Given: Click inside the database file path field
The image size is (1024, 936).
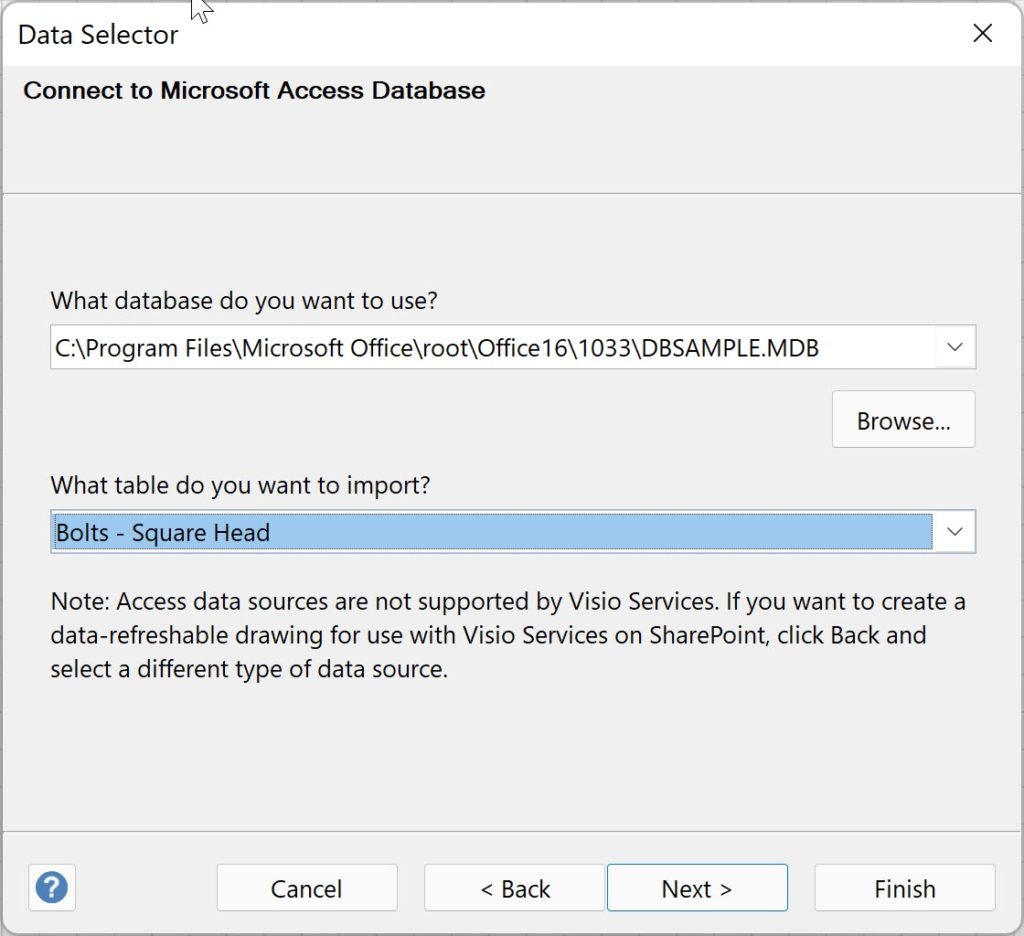Looking at the screenshot, I should pos(490,347).
